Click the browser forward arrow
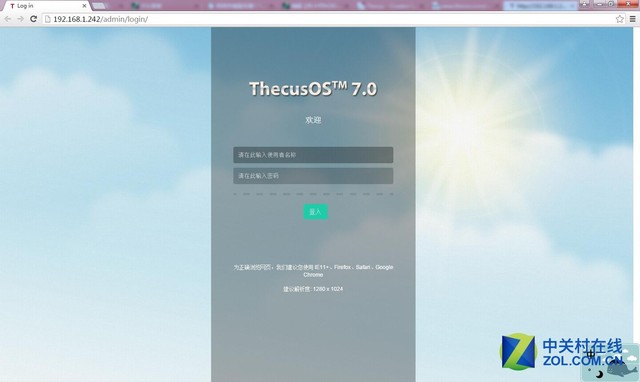 pos(20,19)
